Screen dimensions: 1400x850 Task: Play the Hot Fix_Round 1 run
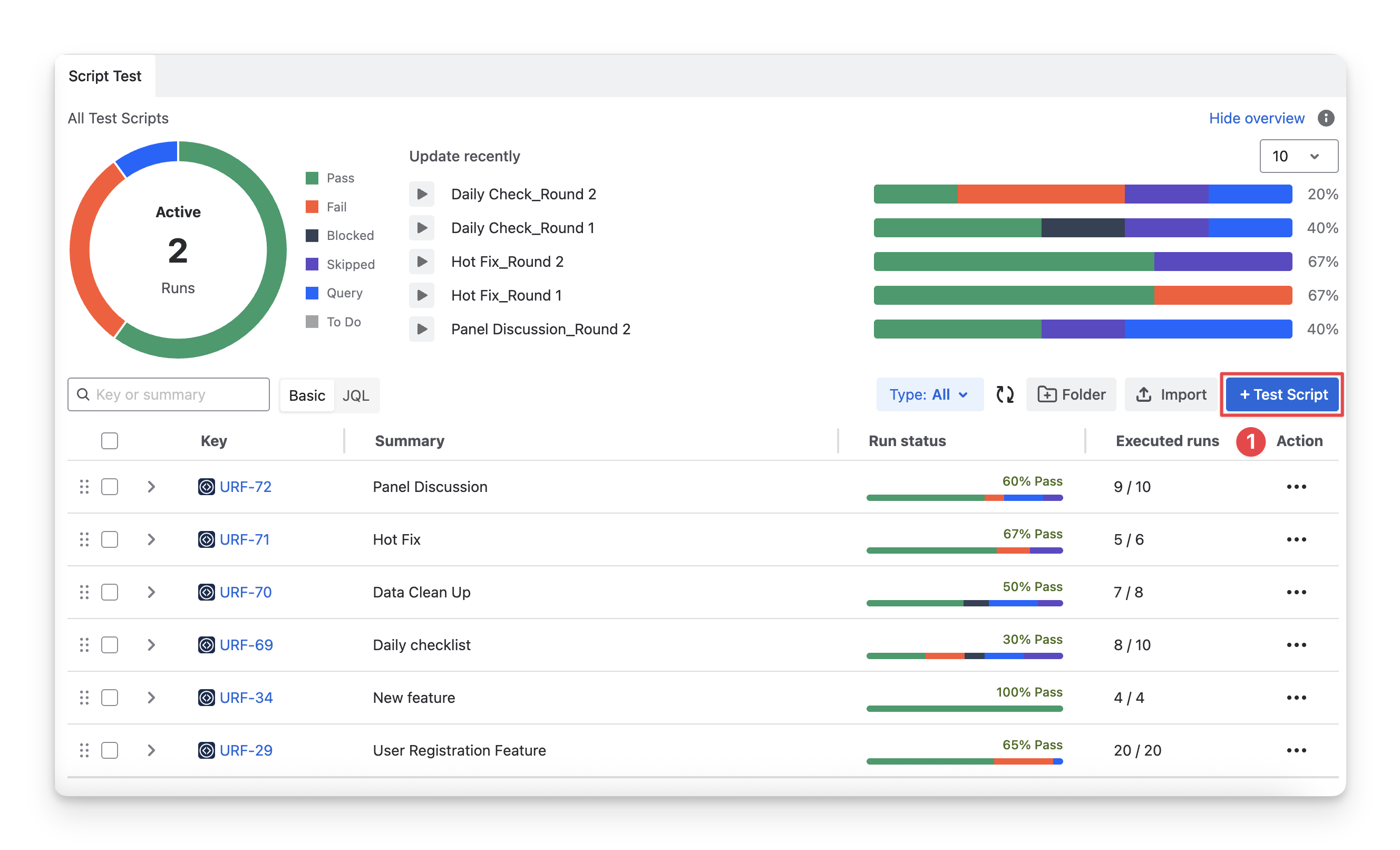click(422, 296)
